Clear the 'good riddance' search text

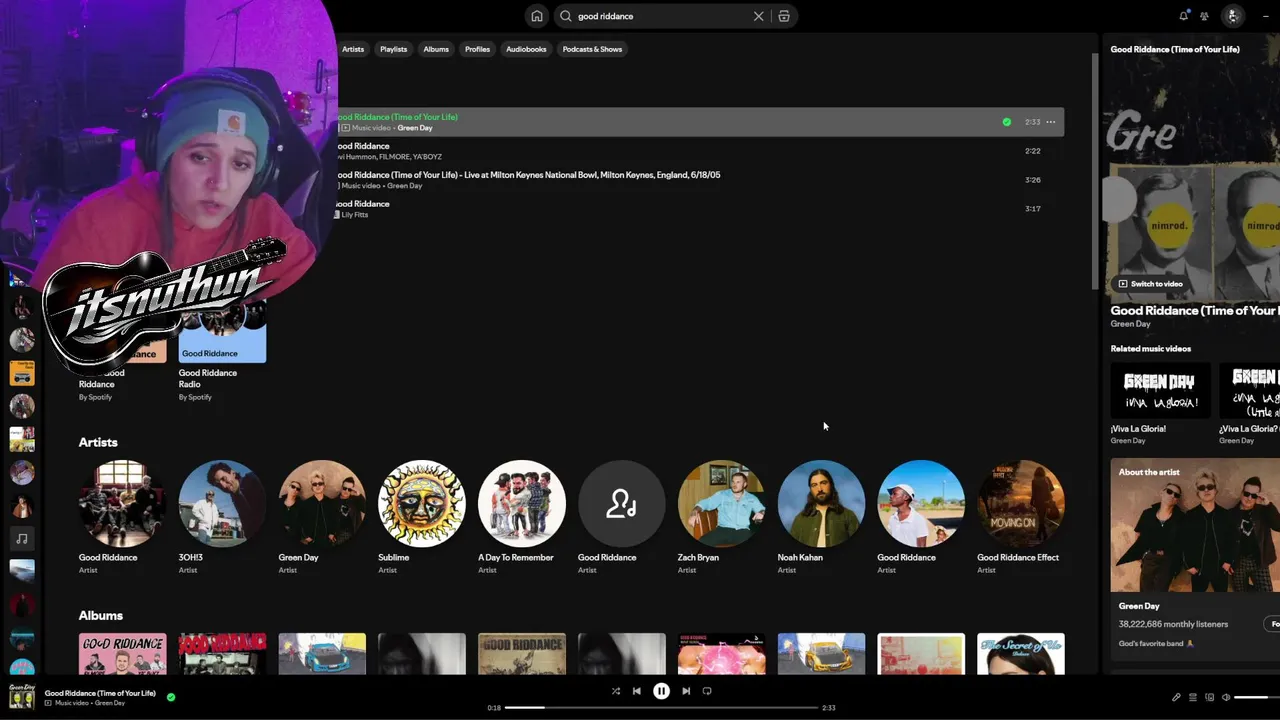[x=758, y=16]
